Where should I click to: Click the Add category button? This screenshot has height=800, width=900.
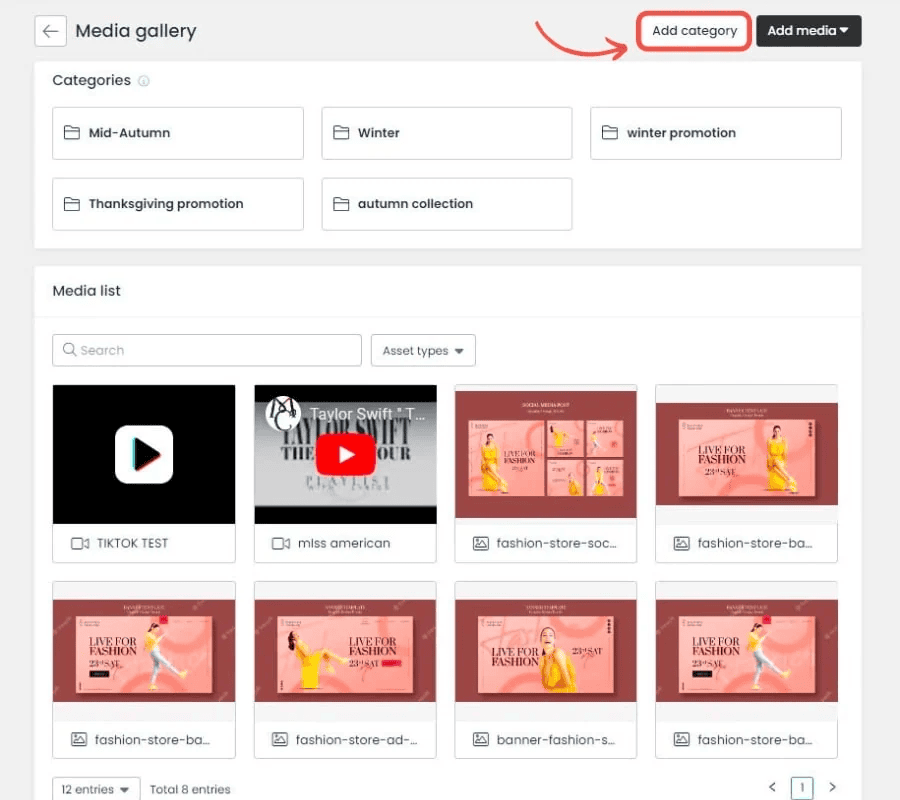694,31
